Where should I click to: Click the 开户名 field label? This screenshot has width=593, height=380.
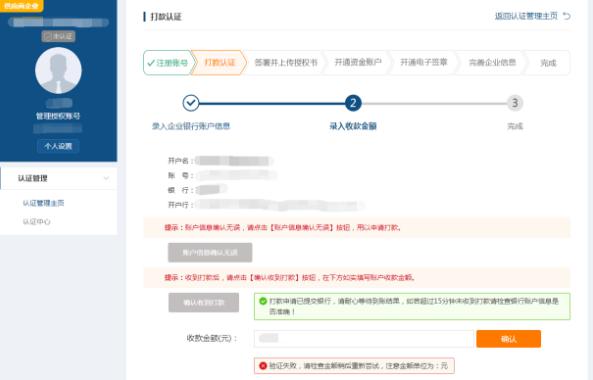(x=180, y=161)
